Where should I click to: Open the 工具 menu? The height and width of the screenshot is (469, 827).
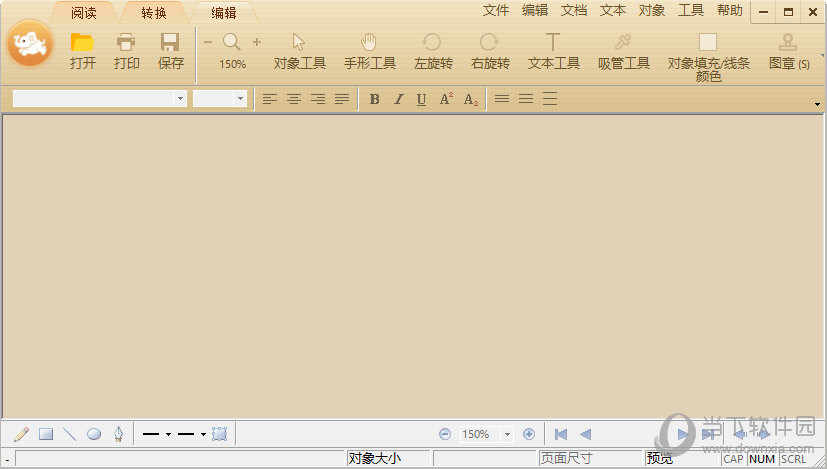click(691, 11)
